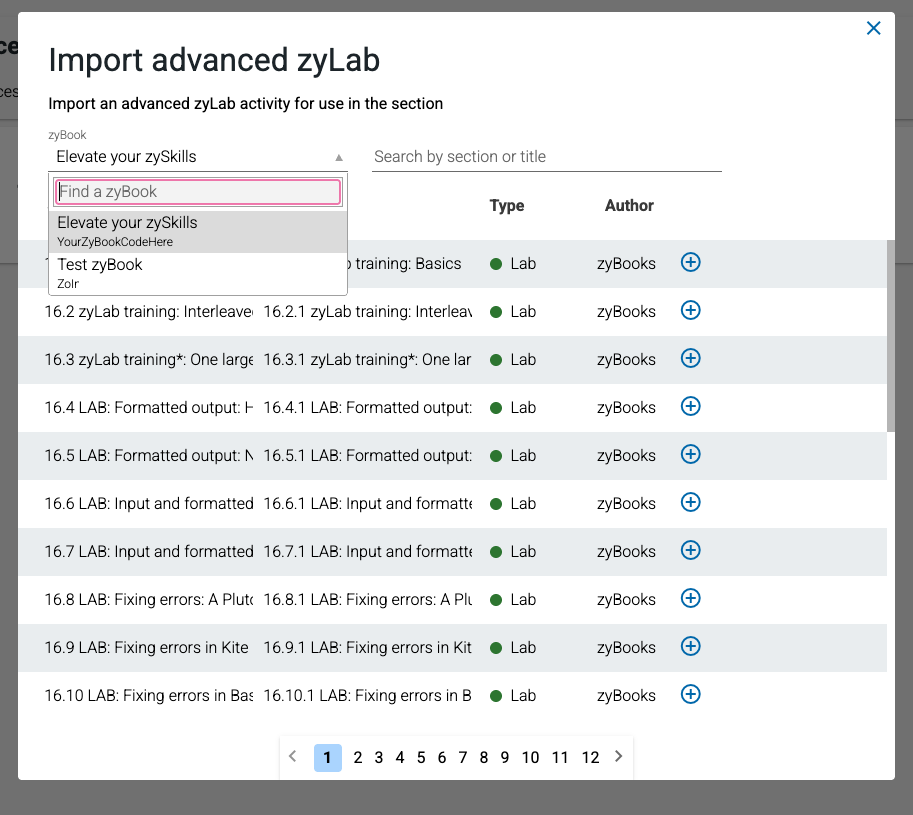Add lab 16.8 Fixing errors: A Pluto

(x=691, y=598)
